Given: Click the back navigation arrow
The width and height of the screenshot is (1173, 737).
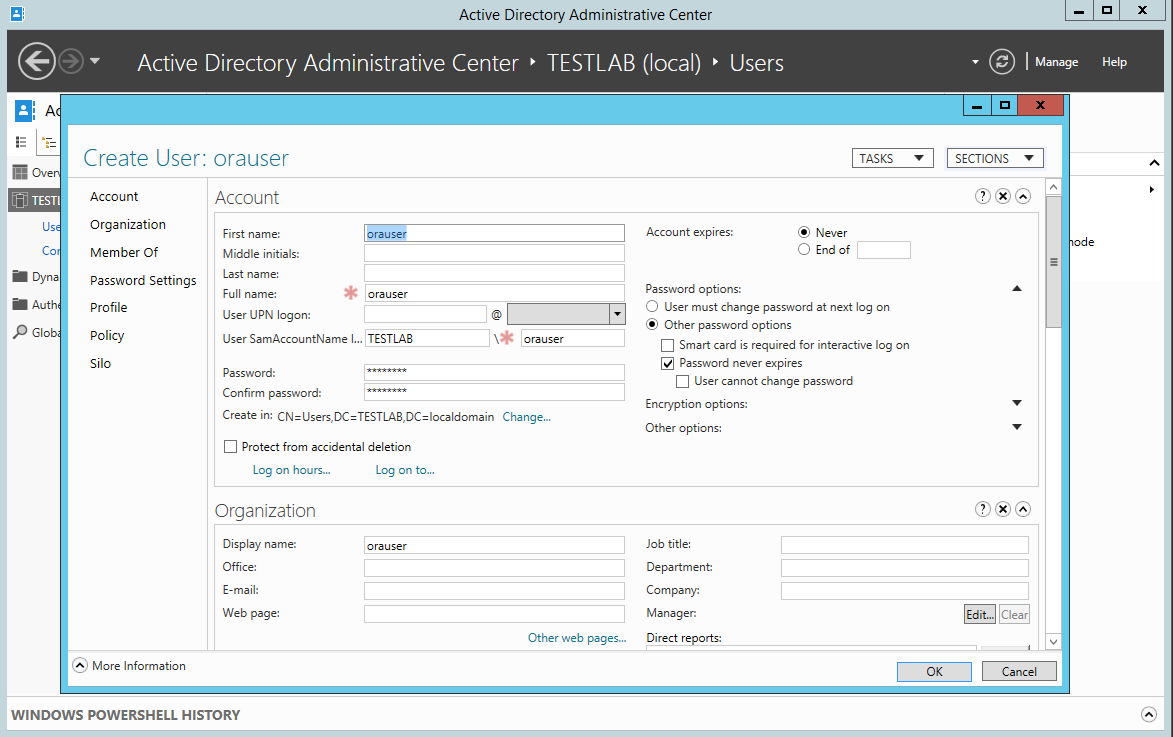Looking at the screenshot, I should [37, 62].
